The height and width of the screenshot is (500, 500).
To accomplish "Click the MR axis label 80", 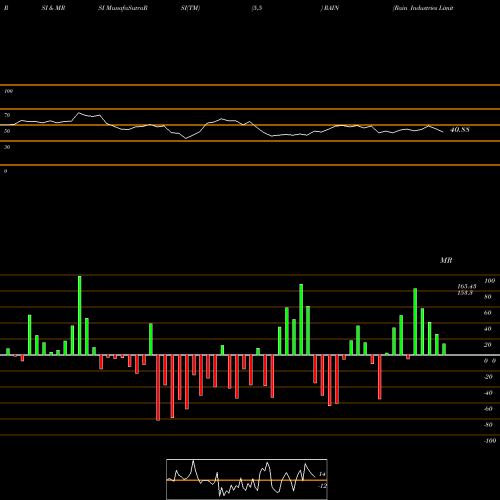I will click(x=488, y=297).
